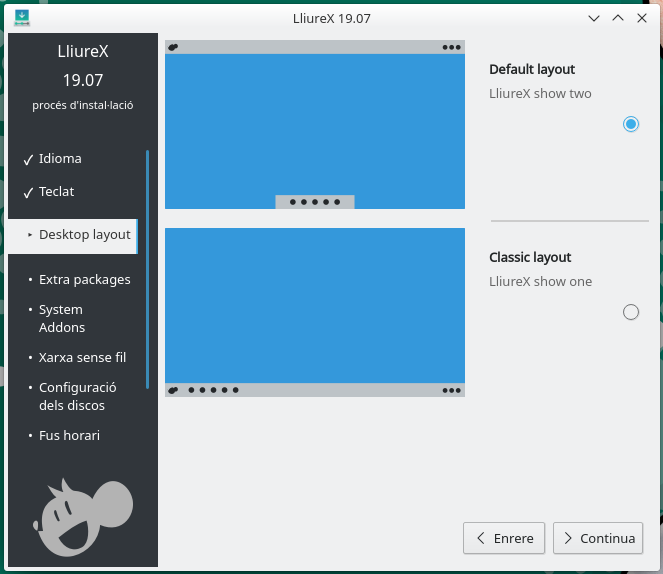Image resolution: width=663 pixels, height=574 pixels.
Task: Click the arrow marker beside Desktop layout
Action: pos(30,235)
